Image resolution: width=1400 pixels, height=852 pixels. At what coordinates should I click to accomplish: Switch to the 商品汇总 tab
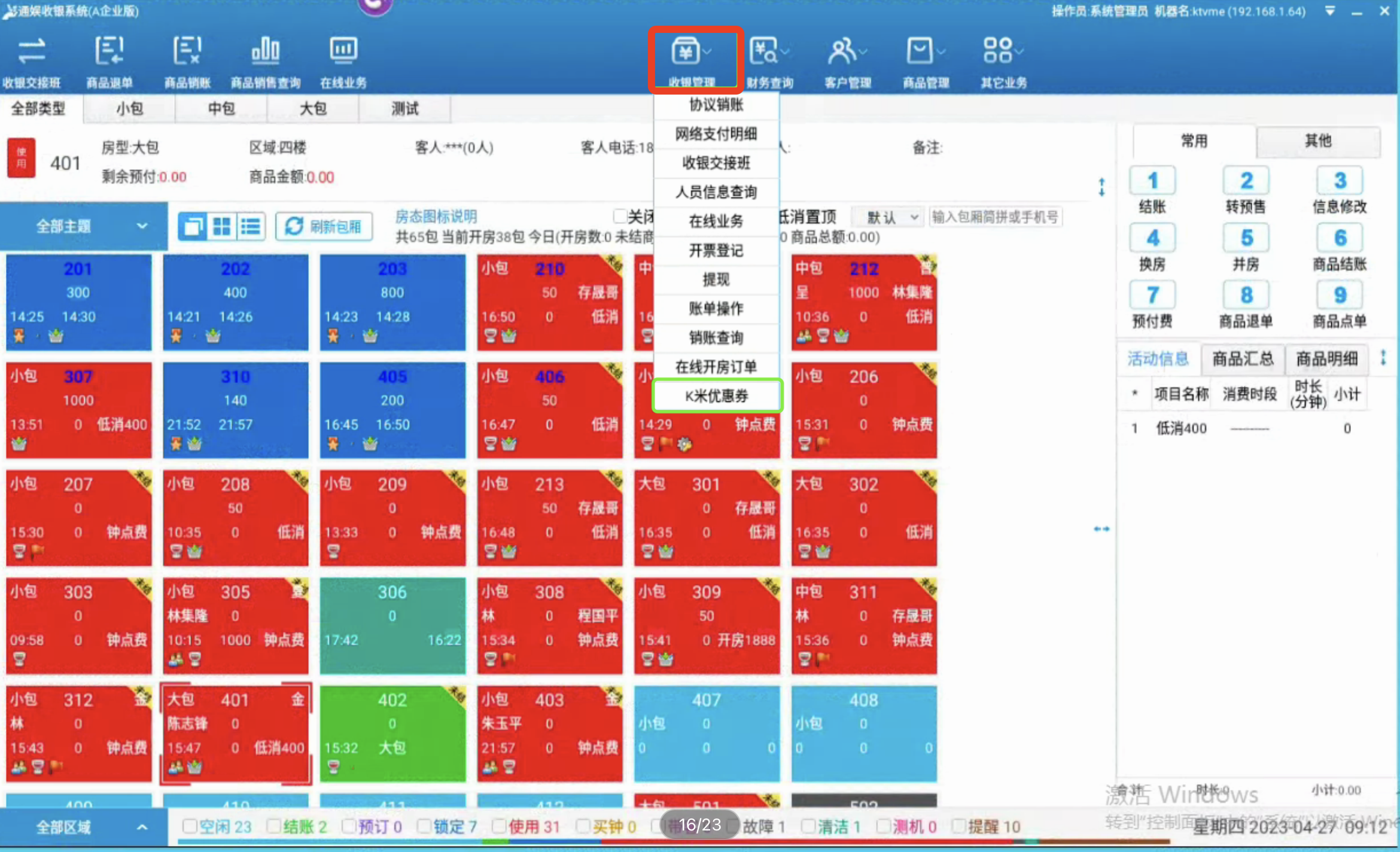tap(1243, 359)
